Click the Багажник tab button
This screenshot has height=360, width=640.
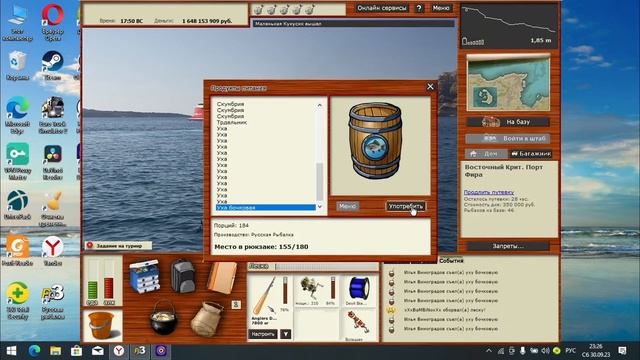[x=531, y=154]
